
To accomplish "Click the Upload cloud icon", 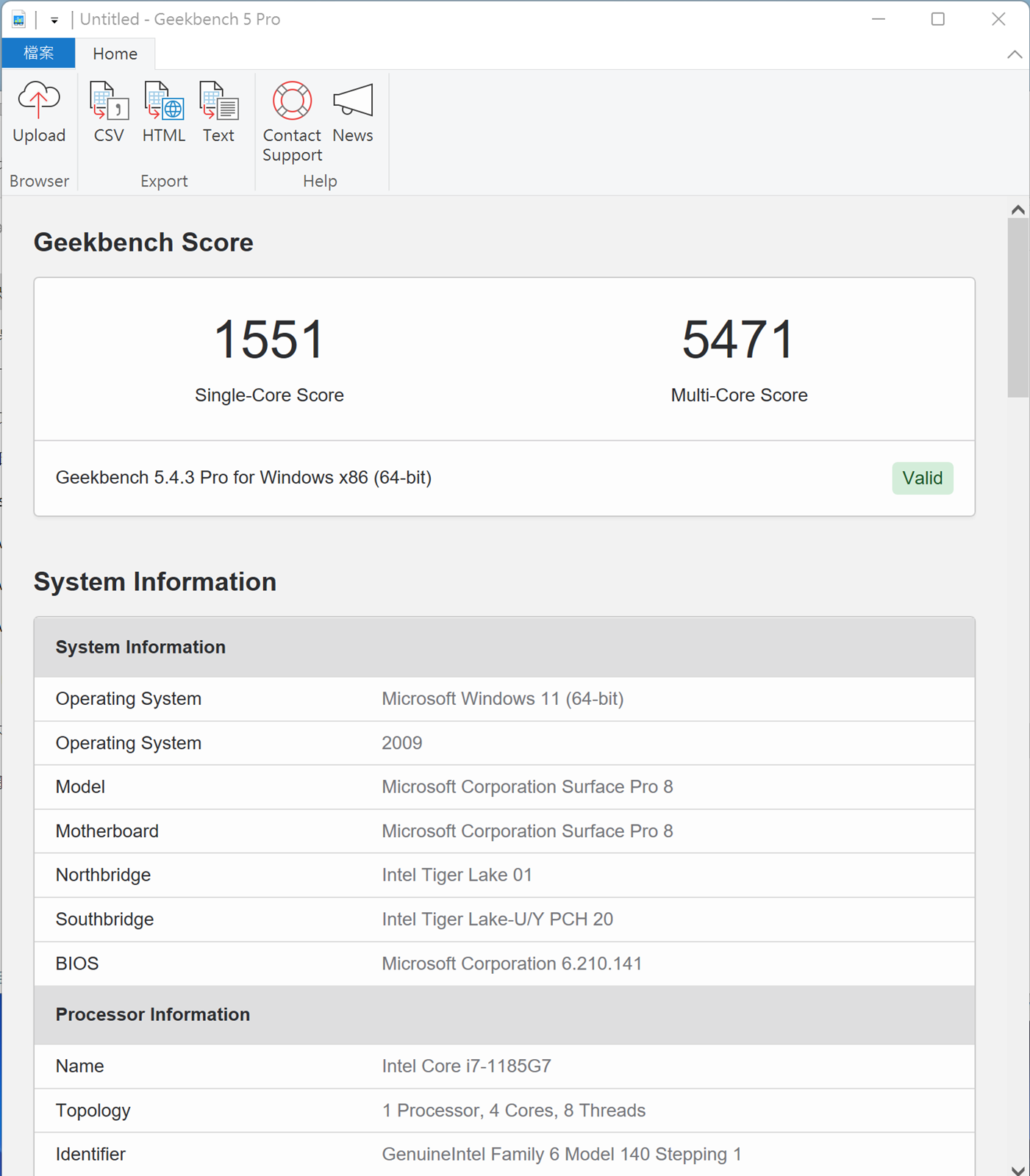I will (39, 101).
